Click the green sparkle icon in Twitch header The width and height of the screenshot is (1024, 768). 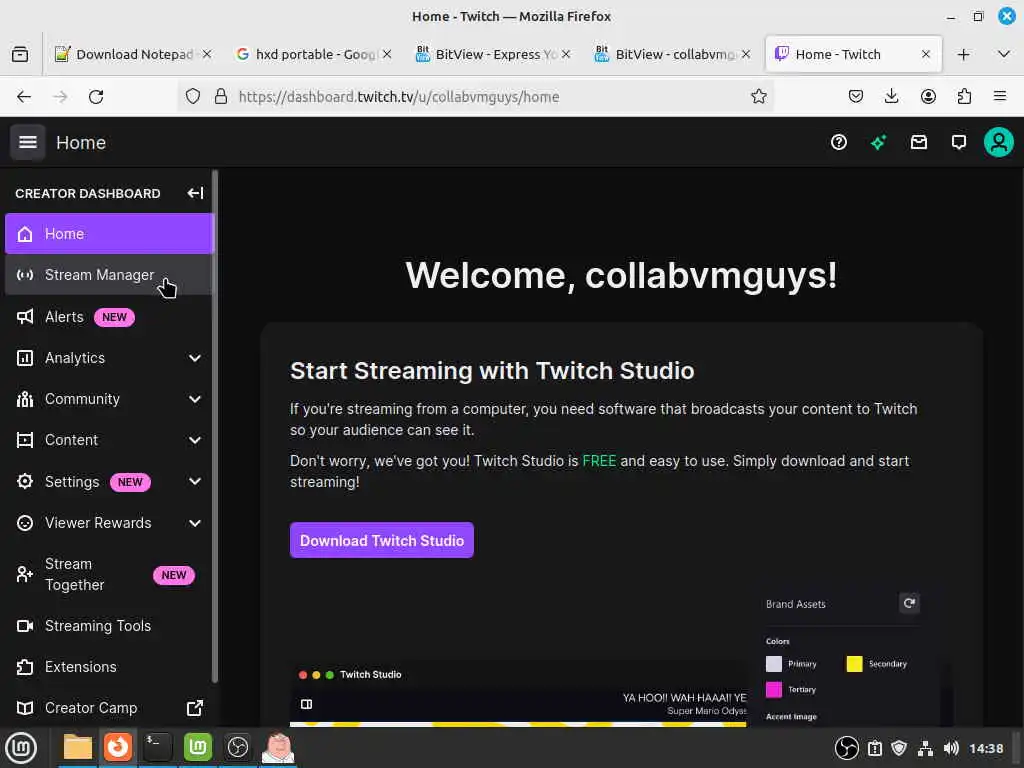[878, 142]
